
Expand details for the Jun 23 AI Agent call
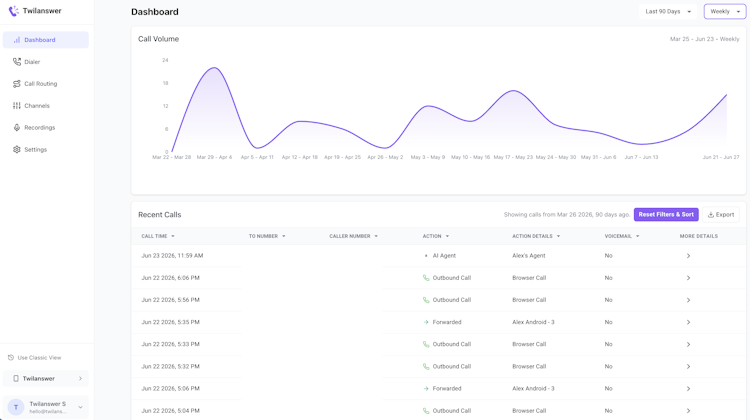coord(688,256)
